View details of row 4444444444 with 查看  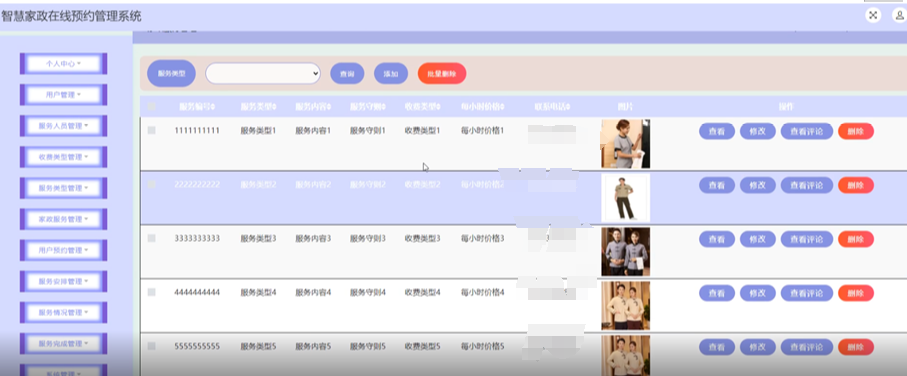tap(717, 293)
